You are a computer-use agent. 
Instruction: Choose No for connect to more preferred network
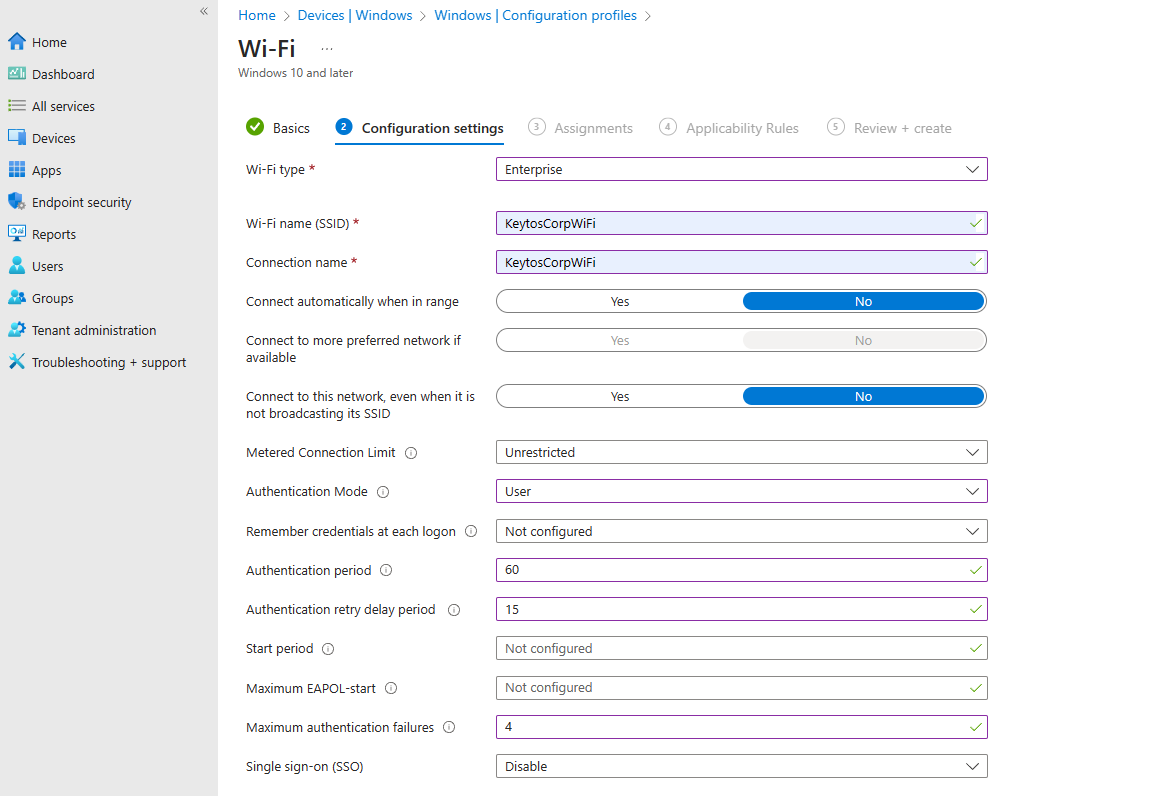coord(863,340)
